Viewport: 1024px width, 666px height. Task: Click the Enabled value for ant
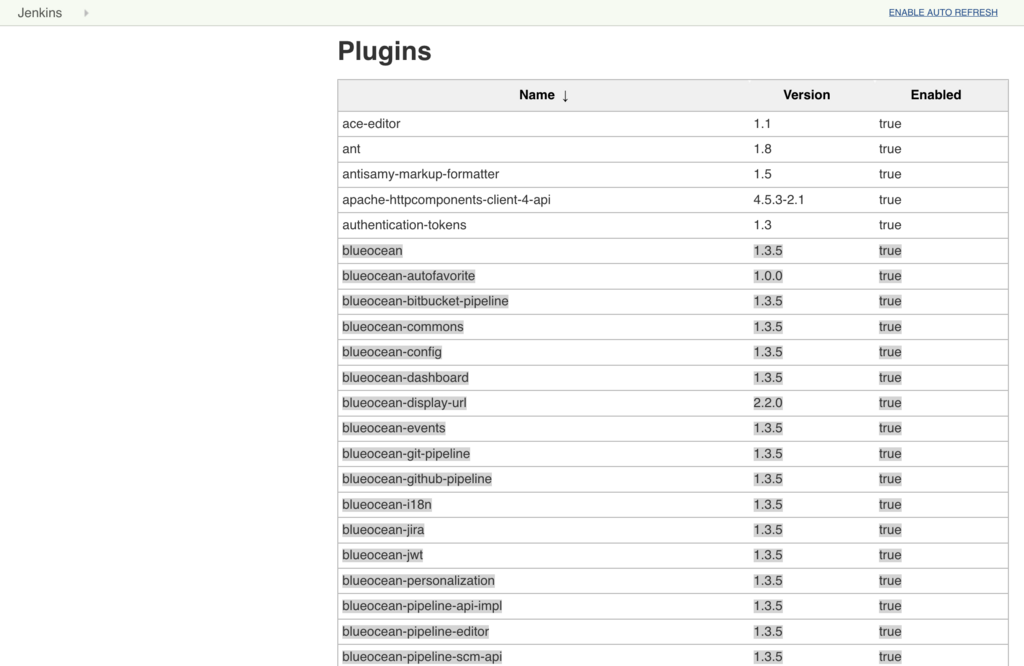point(889,149)
